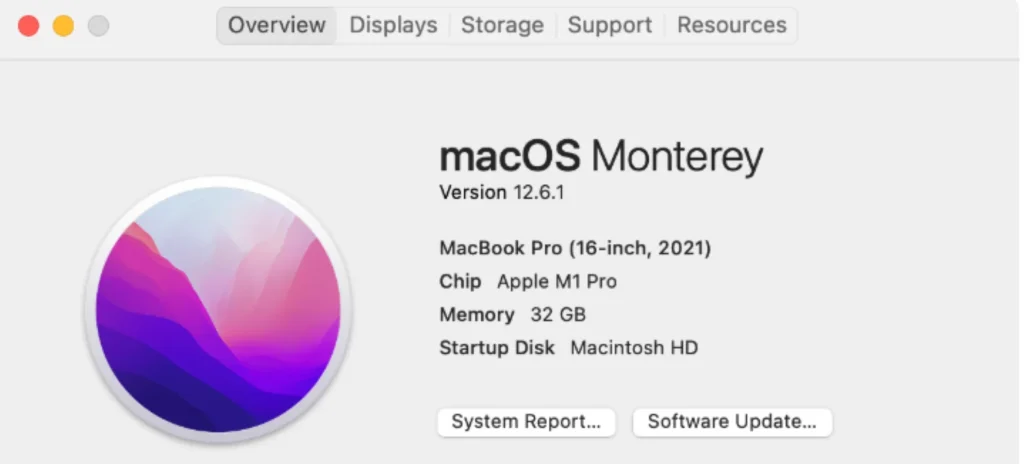
Task: Click the gray zoom window button
Action: click(98, 26)
